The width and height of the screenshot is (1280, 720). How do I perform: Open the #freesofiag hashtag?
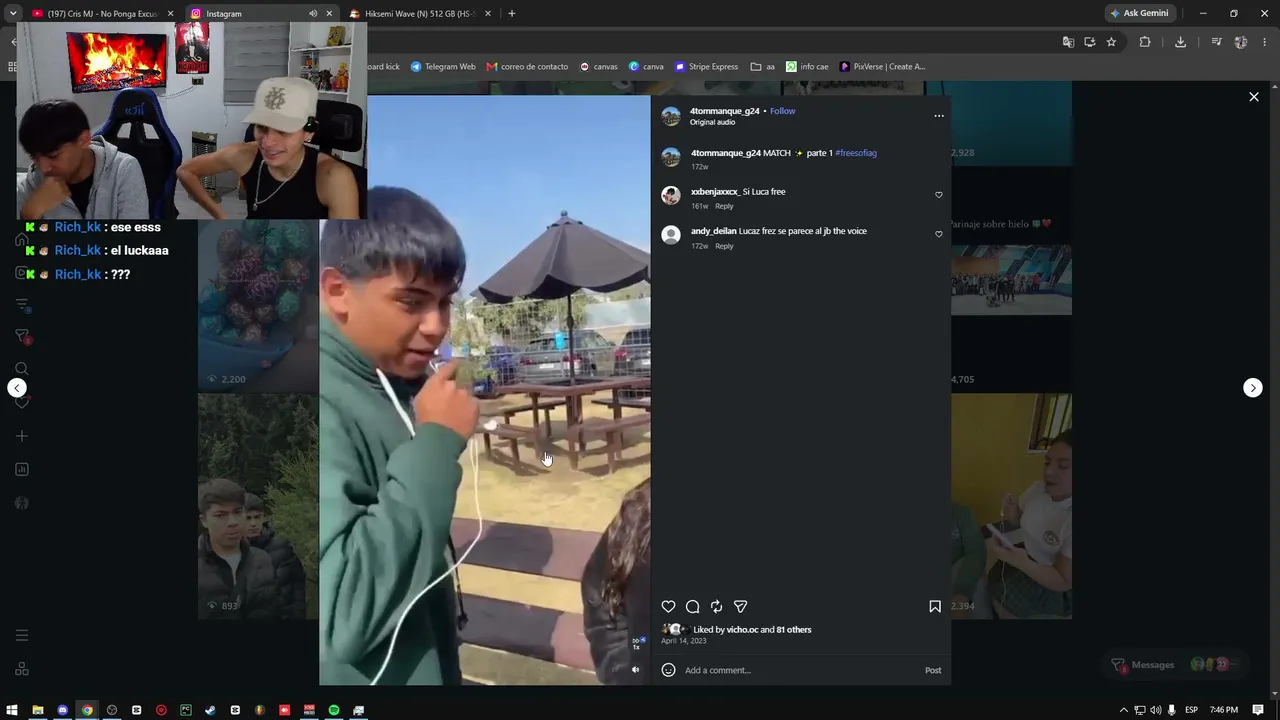(x=856, y=153)
